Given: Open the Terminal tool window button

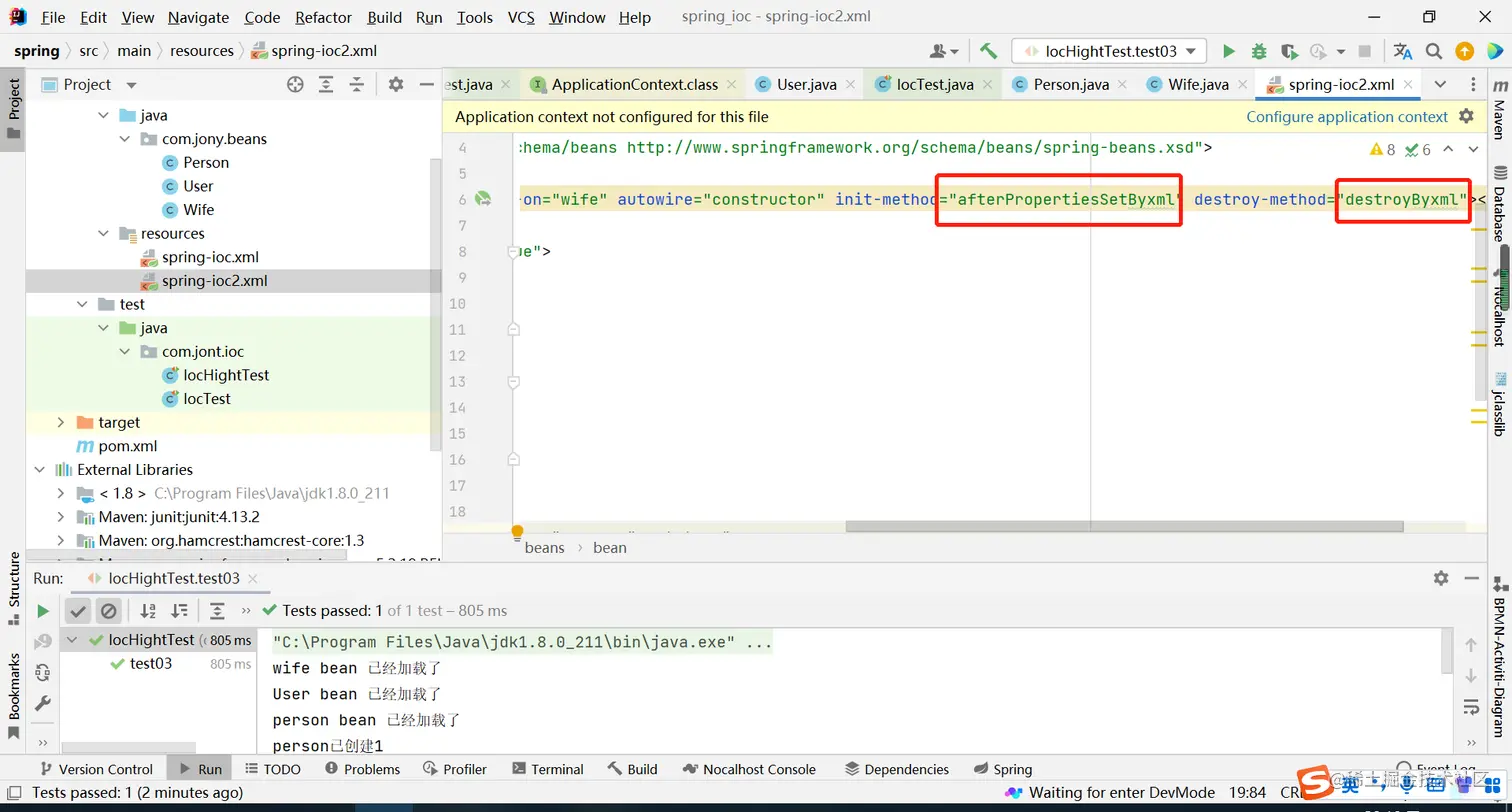Looking at the screenshot, I should point(548,769).
